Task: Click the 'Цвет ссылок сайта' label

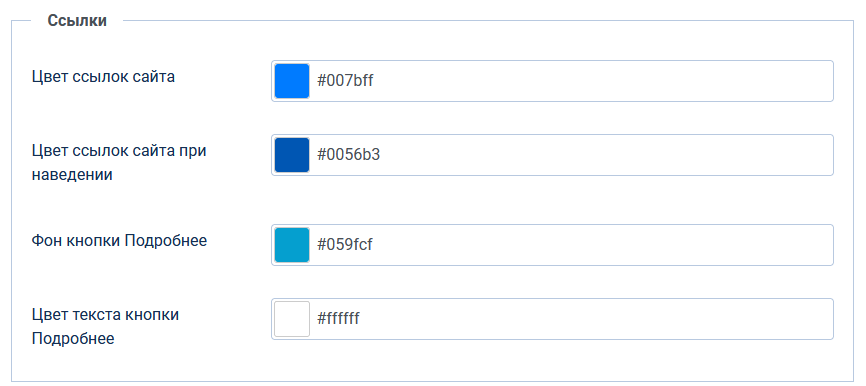Action: (x=103, y=77)
